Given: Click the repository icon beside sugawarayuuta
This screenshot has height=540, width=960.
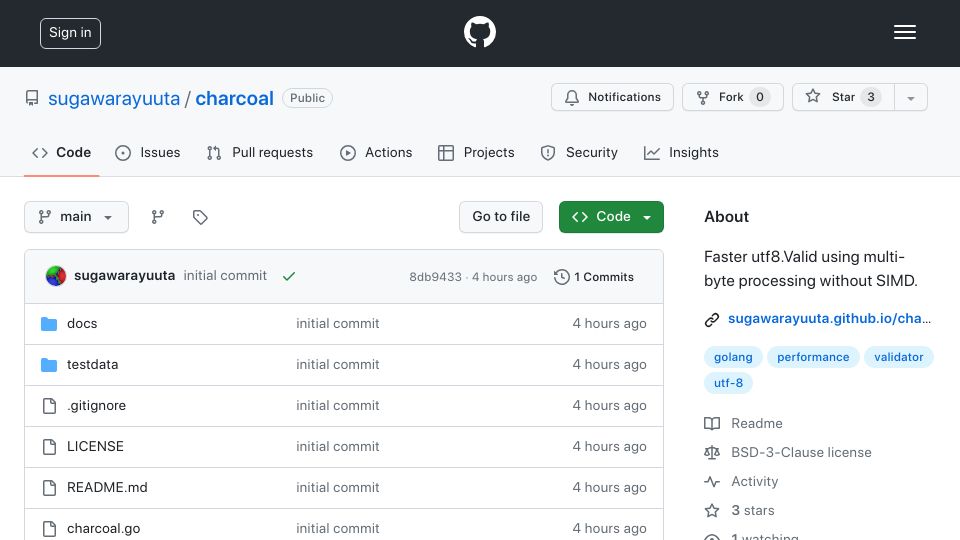Looking at the screenshot, I should (x=32, y=98).
